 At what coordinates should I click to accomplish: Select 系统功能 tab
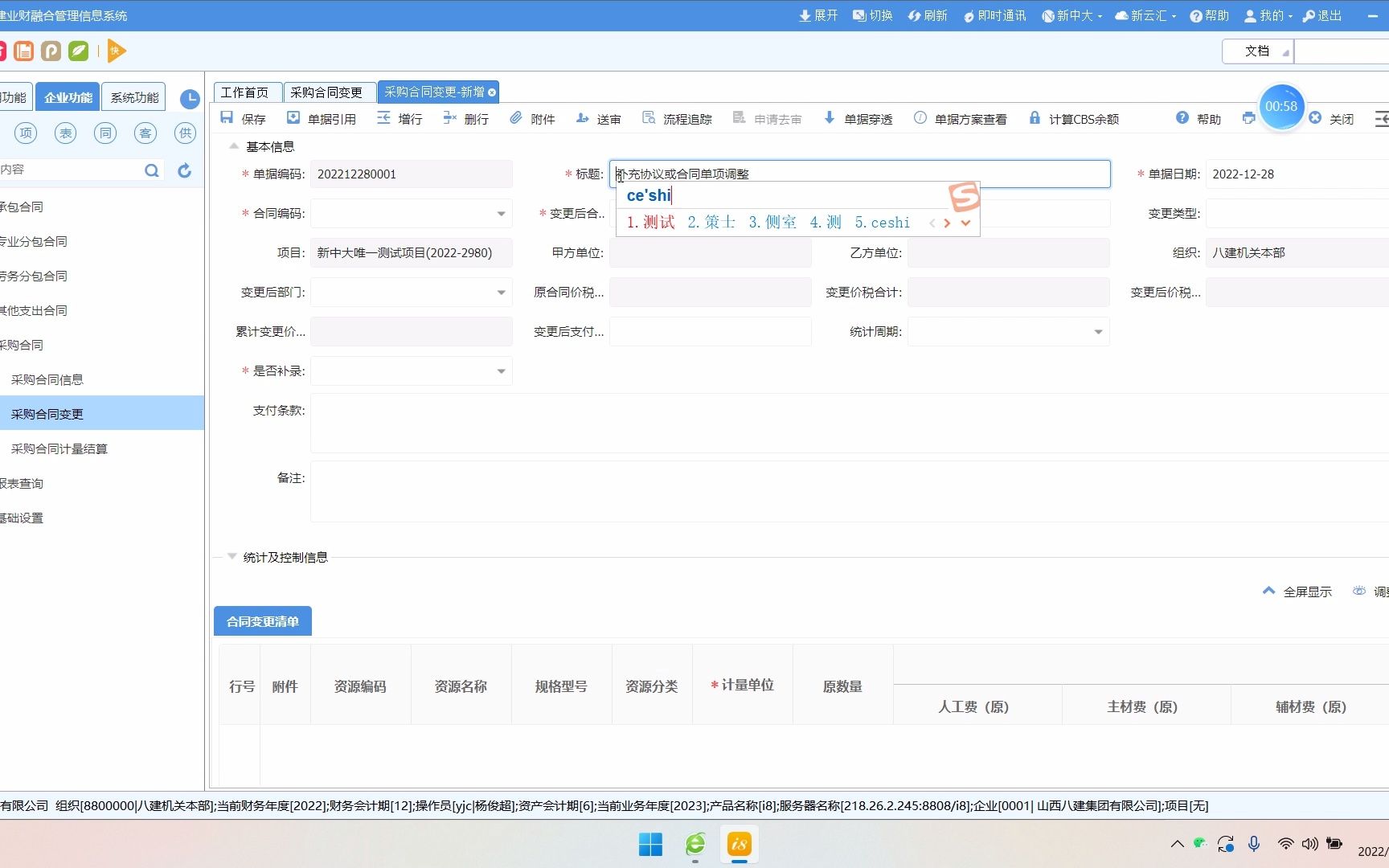pos(134,97)
